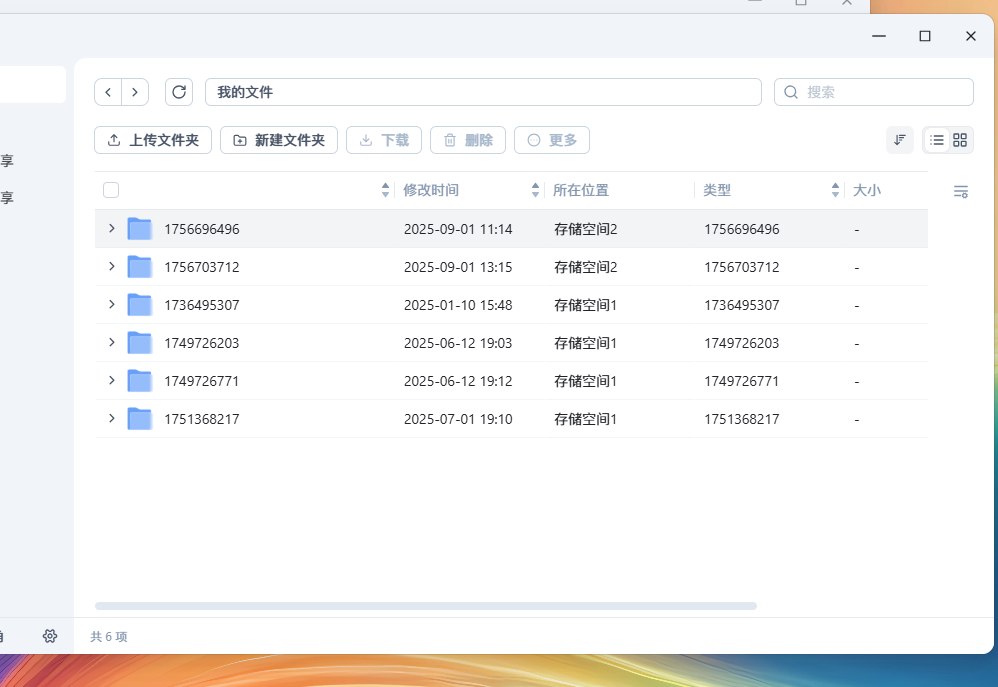Click 下载 button
Viewport: 998px width, 687px height.
pyautogui.click(x=384, y=140)
